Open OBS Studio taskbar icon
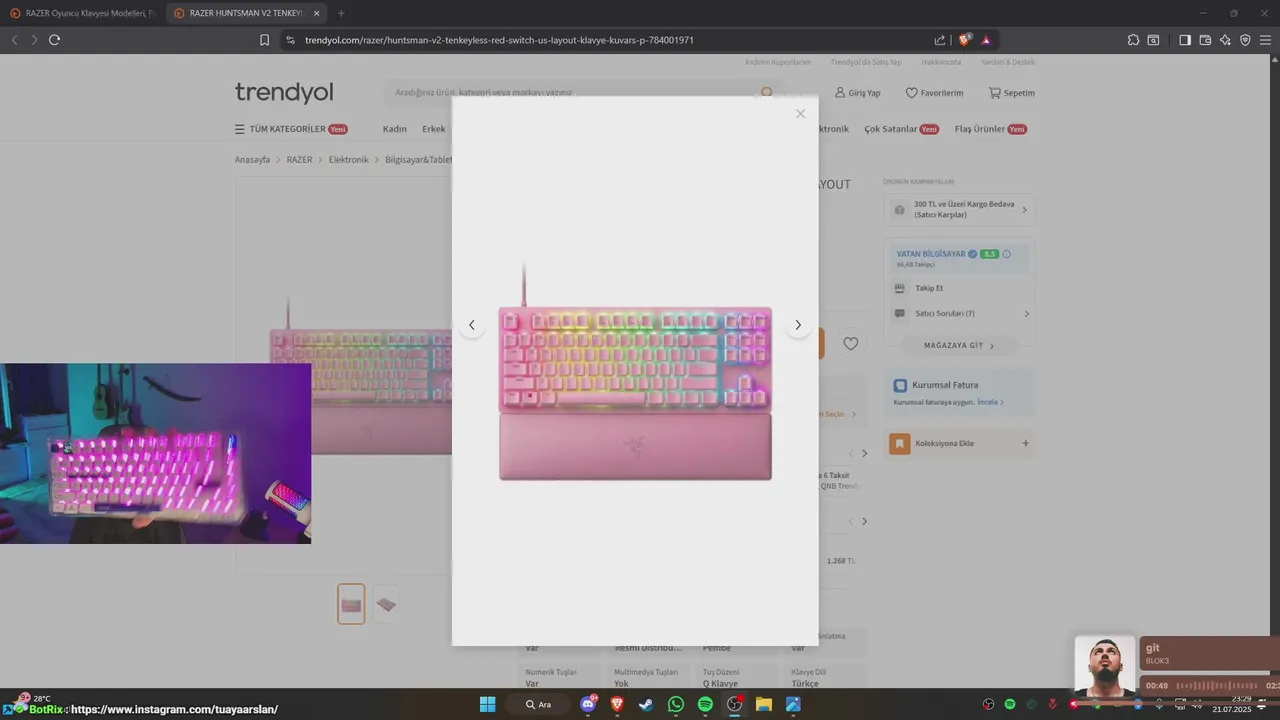The image size is (1280, 720). click(x=735, y=704)
